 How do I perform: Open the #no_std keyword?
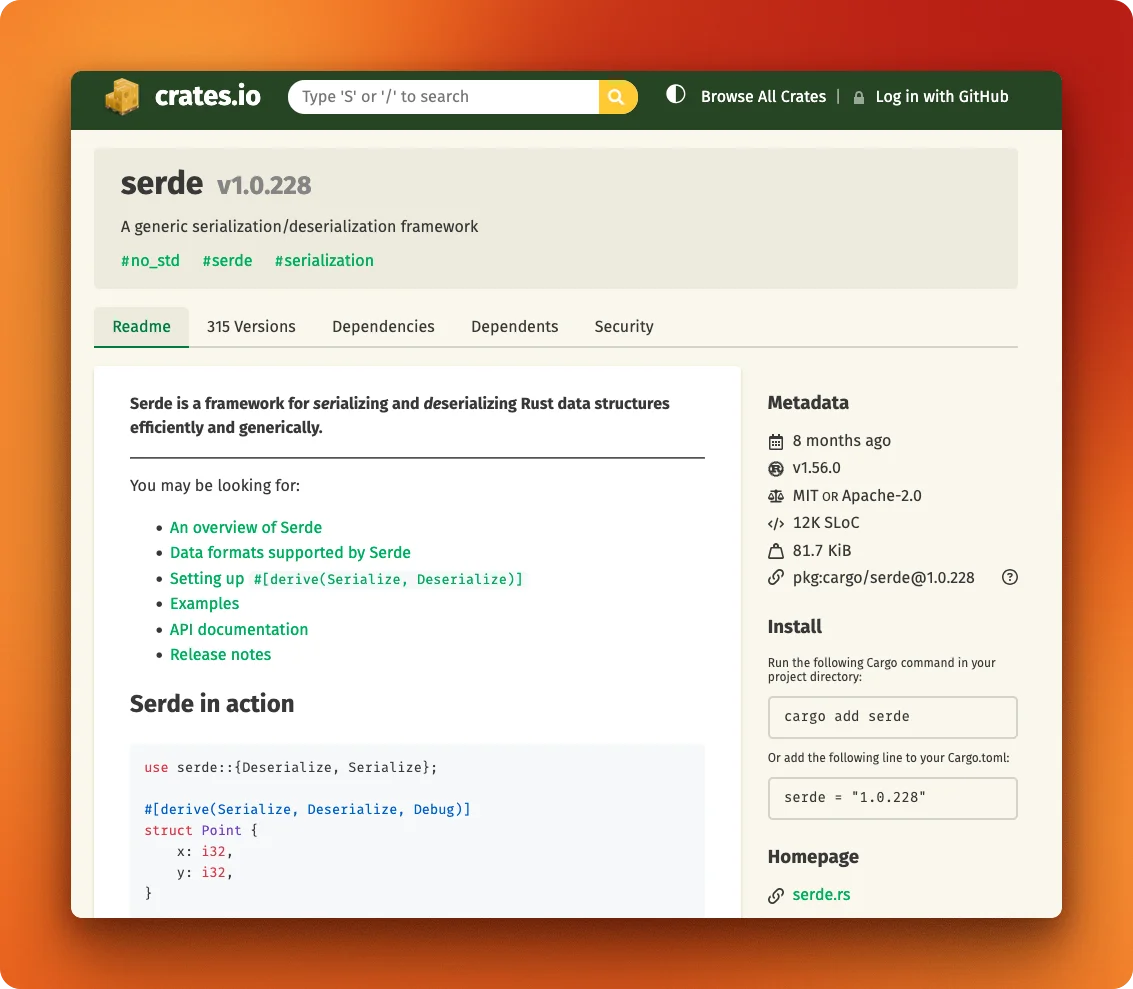point(150,261)
